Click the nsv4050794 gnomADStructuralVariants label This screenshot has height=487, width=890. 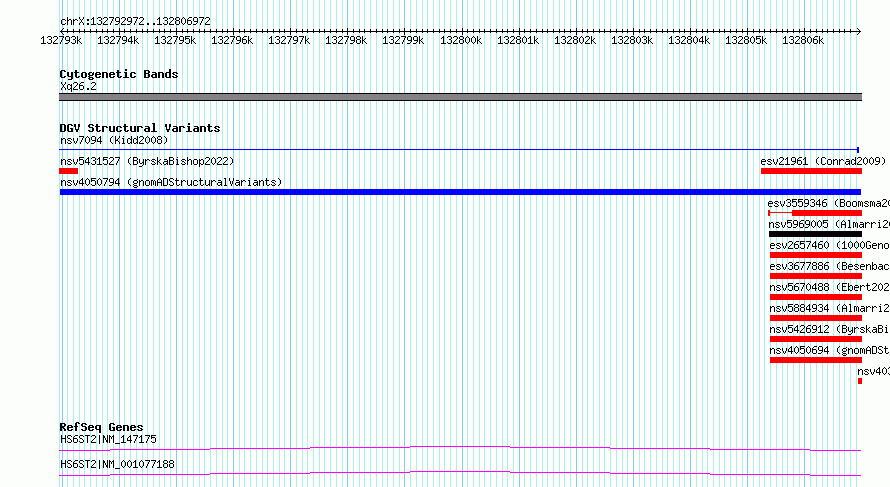(x=171, y=182)
